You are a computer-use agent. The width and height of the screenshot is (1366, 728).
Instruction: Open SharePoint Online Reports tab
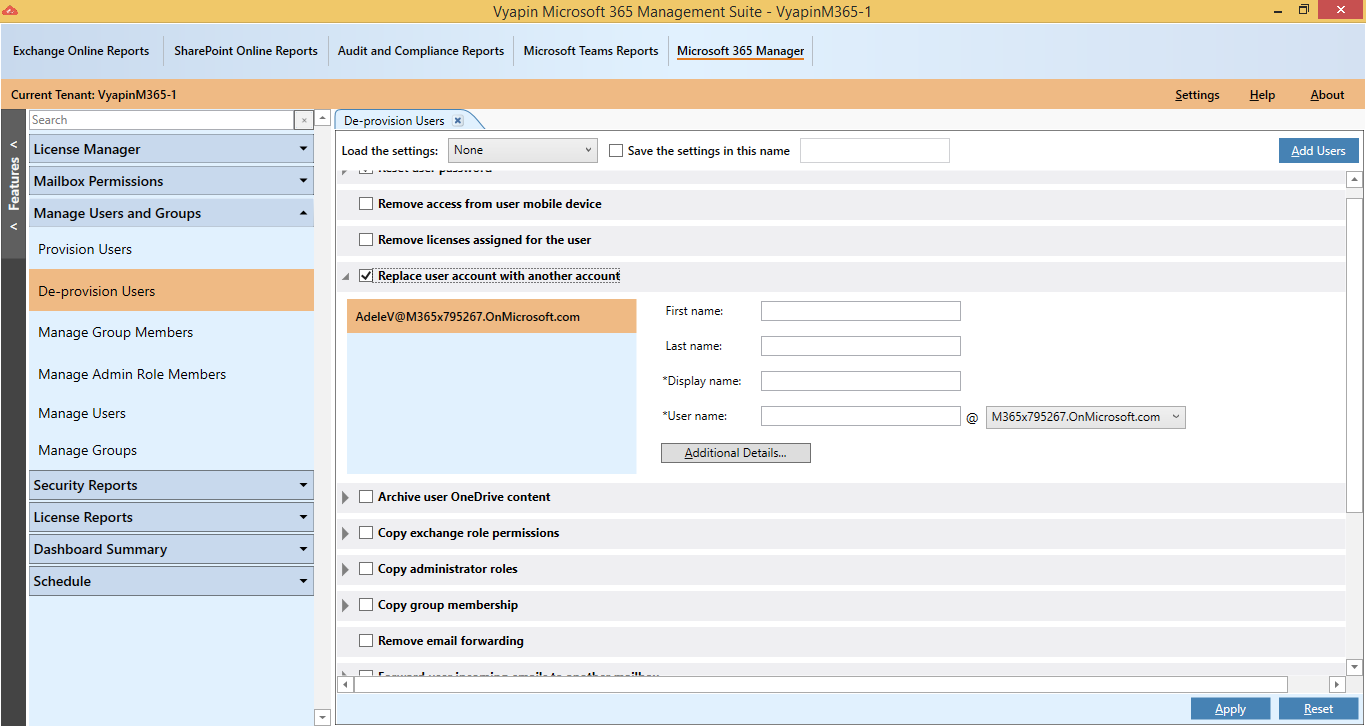(x=246, y=51)
